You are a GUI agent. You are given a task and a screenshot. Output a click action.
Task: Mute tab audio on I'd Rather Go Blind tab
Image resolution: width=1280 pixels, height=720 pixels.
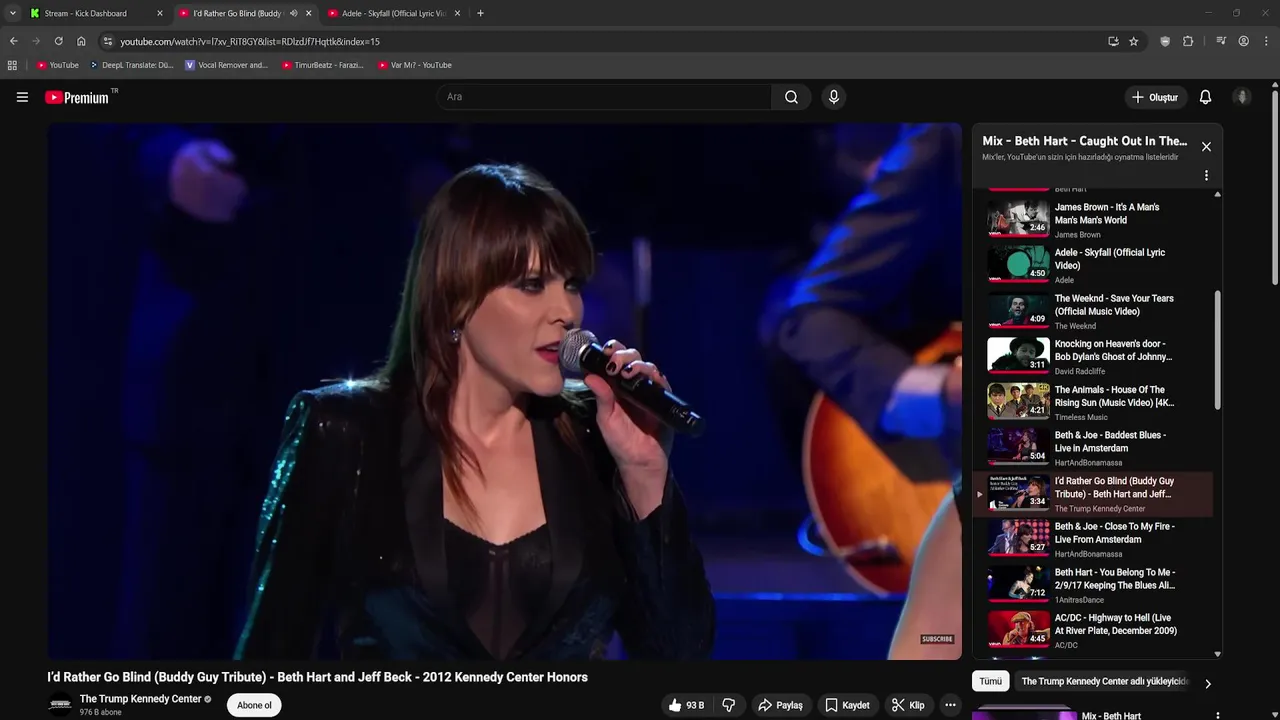[x=293, y=13]
